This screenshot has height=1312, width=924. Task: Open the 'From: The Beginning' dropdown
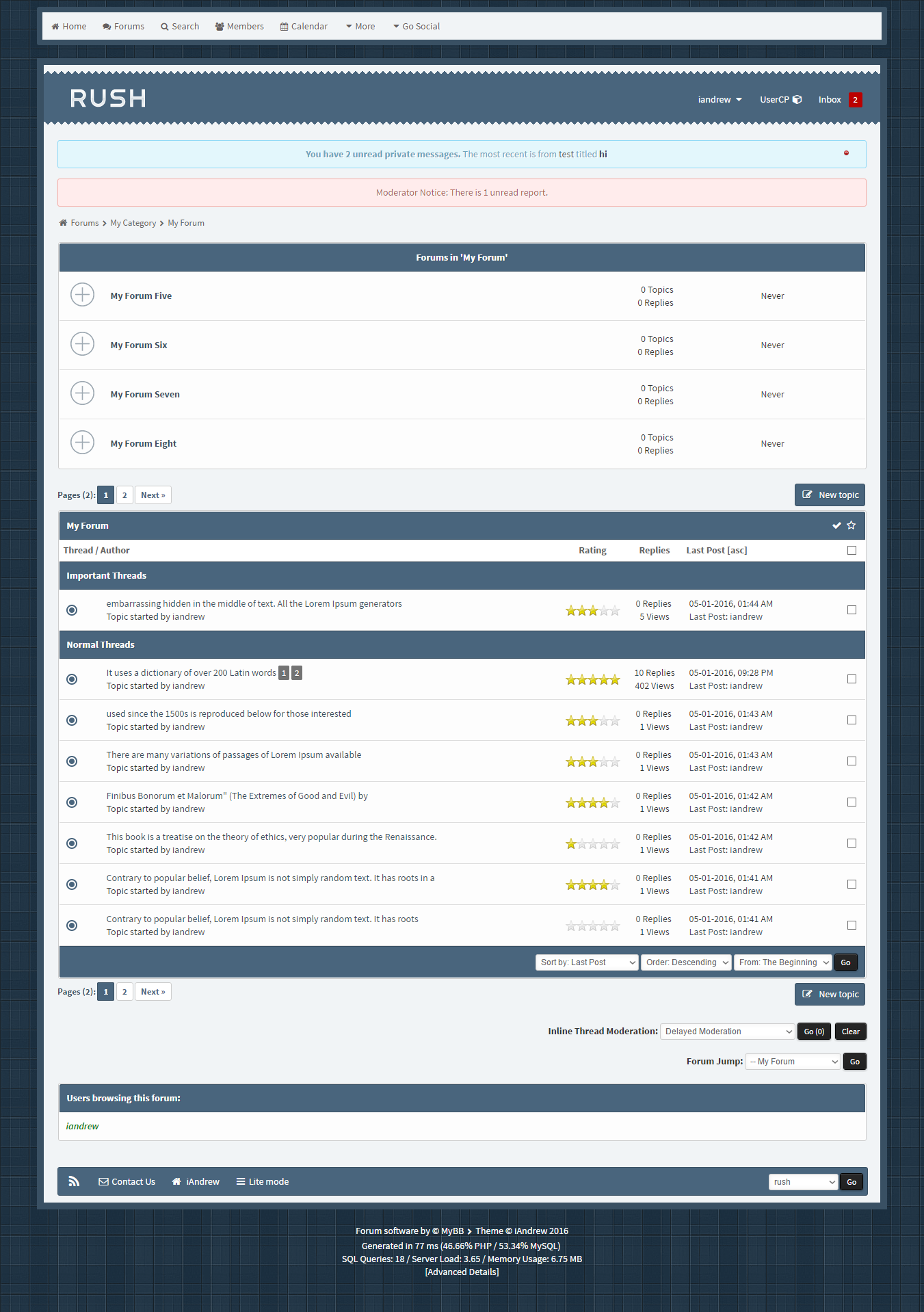(782, 962)
